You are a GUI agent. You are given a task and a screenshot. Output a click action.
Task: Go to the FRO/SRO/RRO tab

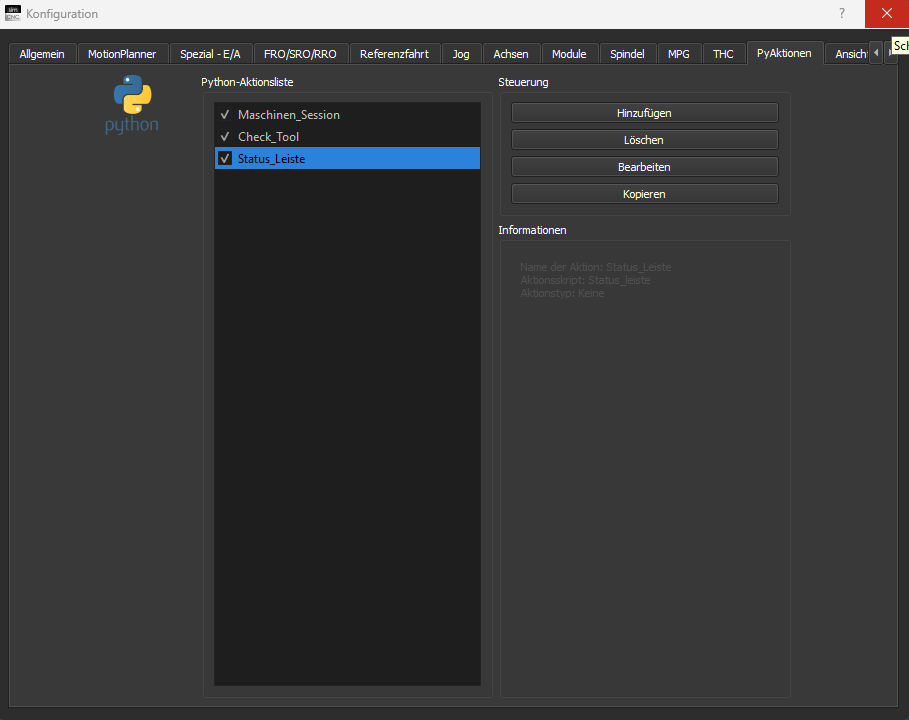click(300, 54)
